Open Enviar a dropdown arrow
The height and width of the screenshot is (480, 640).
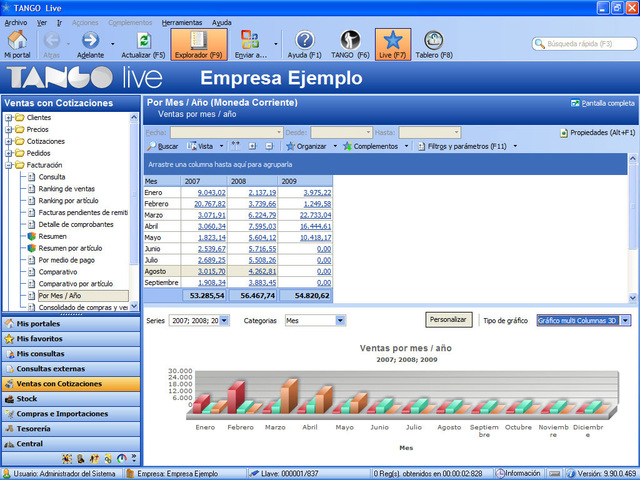point(276,44)
